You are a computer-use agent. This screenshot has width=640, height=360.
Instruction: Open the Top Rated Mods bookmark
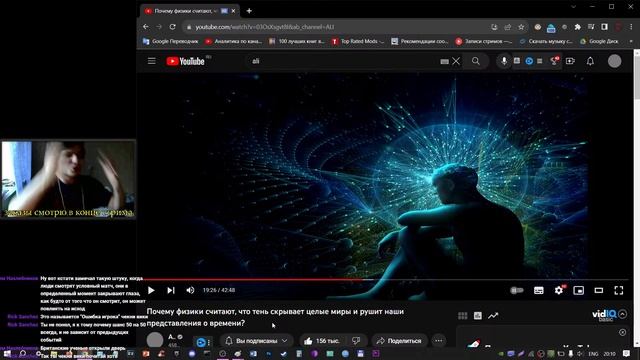358,41
